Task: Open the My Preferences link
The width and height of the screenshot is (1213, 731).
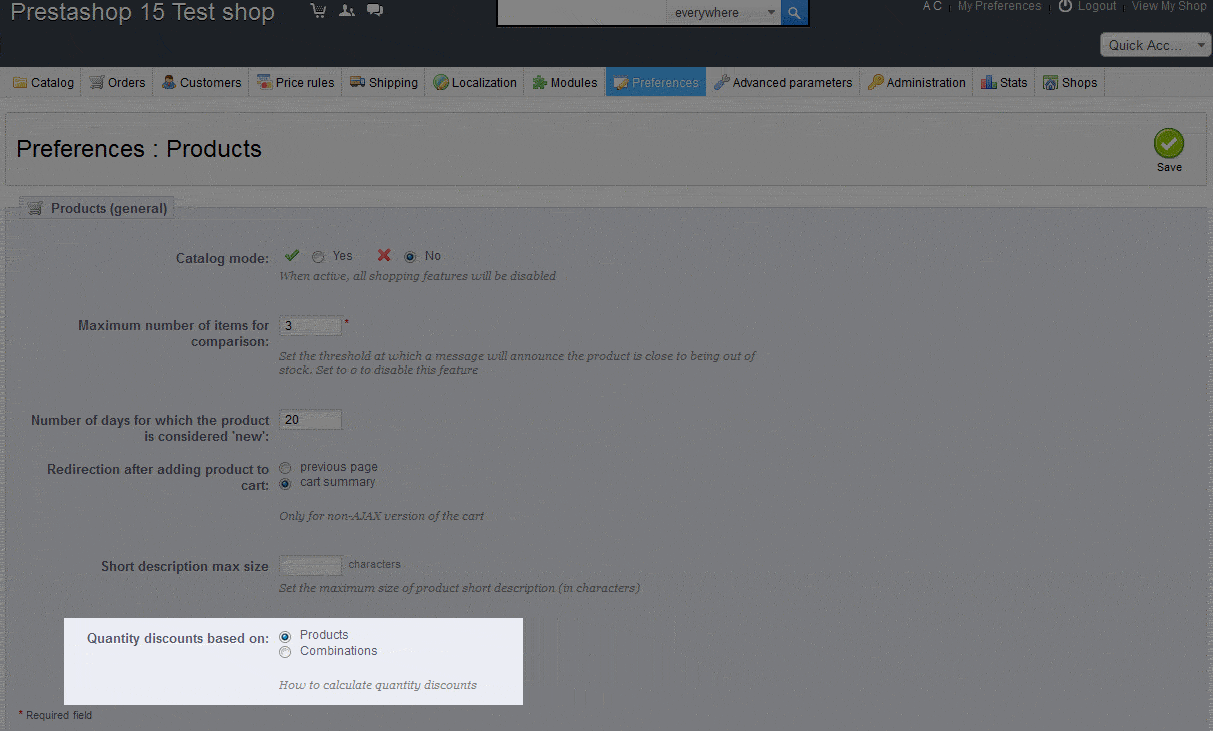Action: coord(999,6)
